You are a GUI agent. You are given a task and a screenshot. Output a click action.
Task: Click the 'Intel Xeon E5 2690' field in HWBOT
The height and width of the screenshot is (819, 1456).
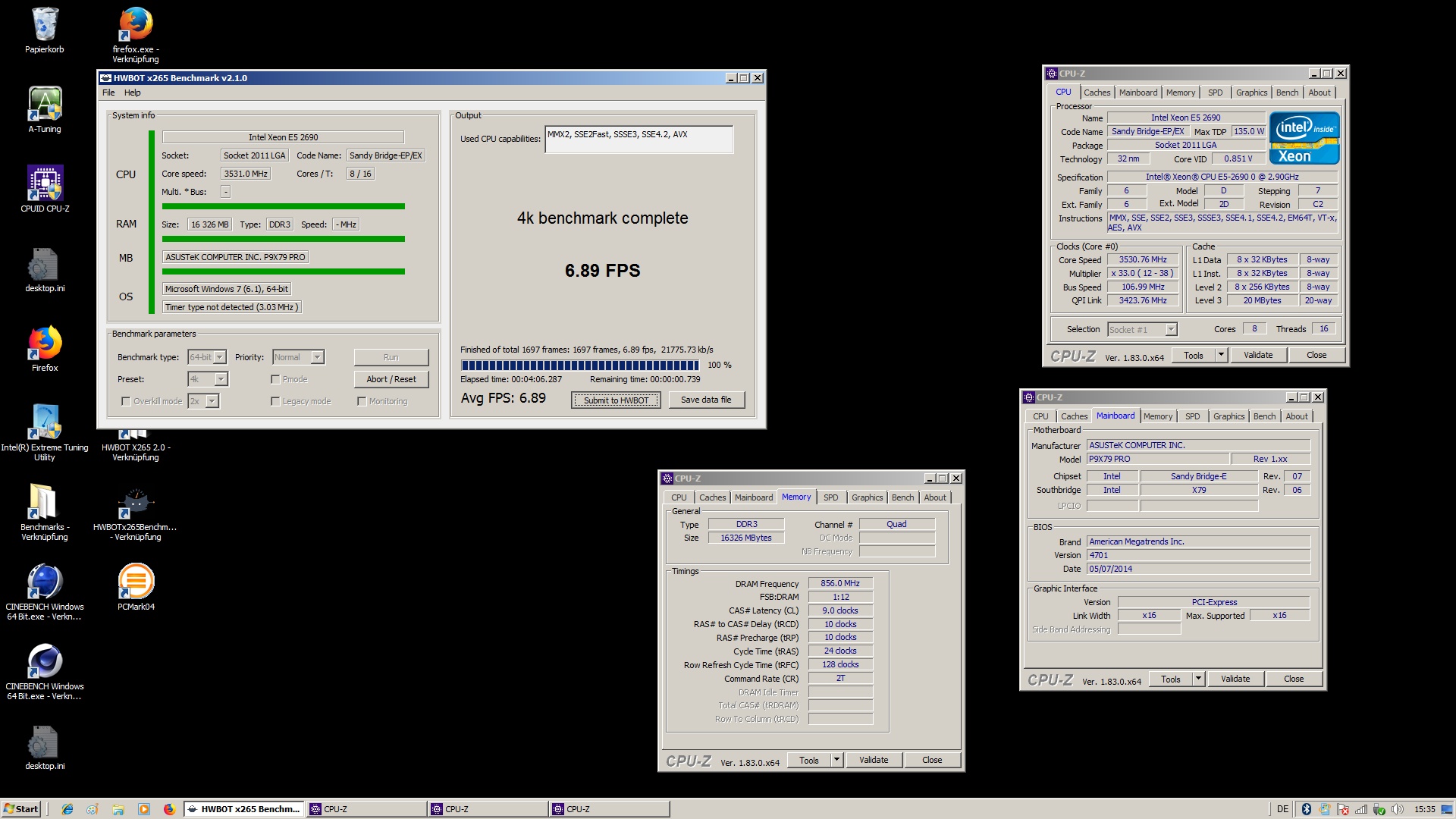coord(283,137)
